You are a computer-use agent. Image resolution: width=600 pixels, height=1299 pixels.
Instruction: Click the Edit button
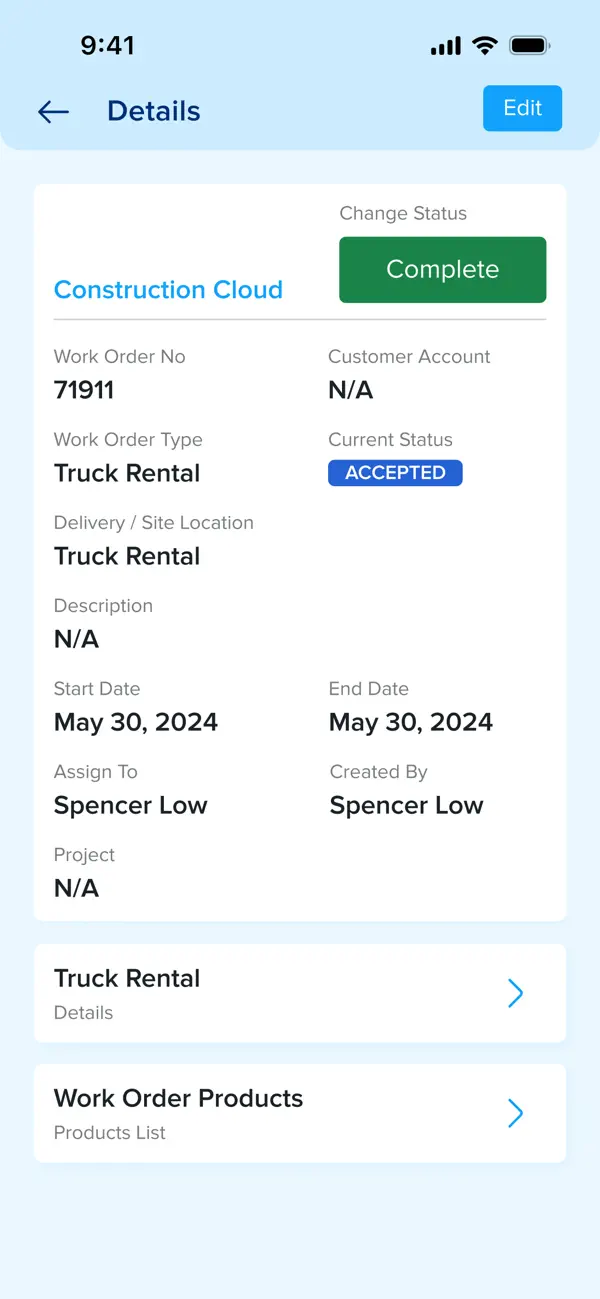click(522, 108)
